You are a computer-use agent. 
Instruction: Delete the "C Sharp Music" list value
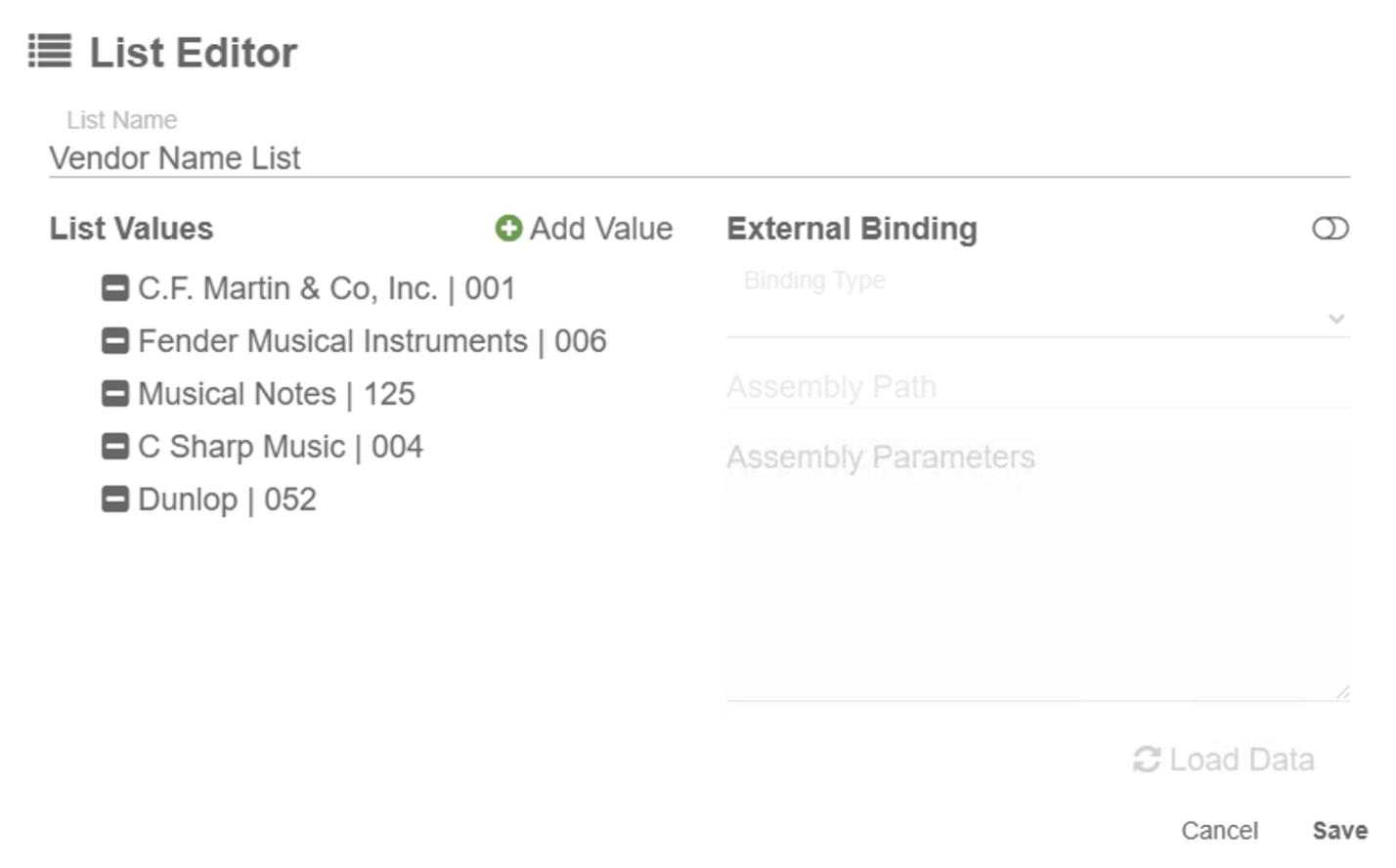click(116, 446)
